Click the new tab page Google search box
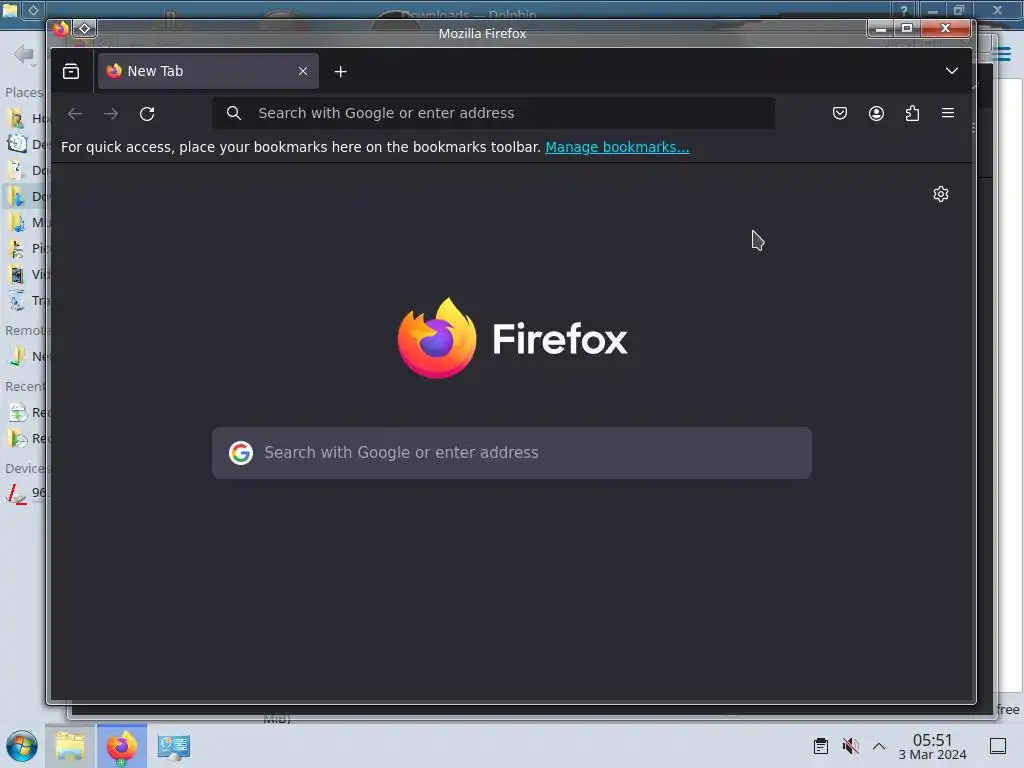1024x768 pixels. point(512,453)
